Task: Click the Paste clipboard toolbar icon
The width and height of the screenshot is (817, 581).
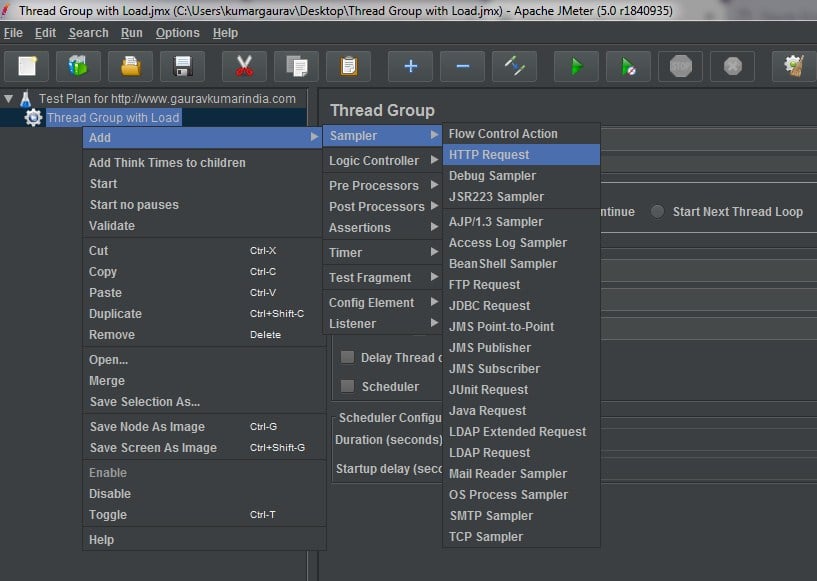Action: [x=348, y=67]
